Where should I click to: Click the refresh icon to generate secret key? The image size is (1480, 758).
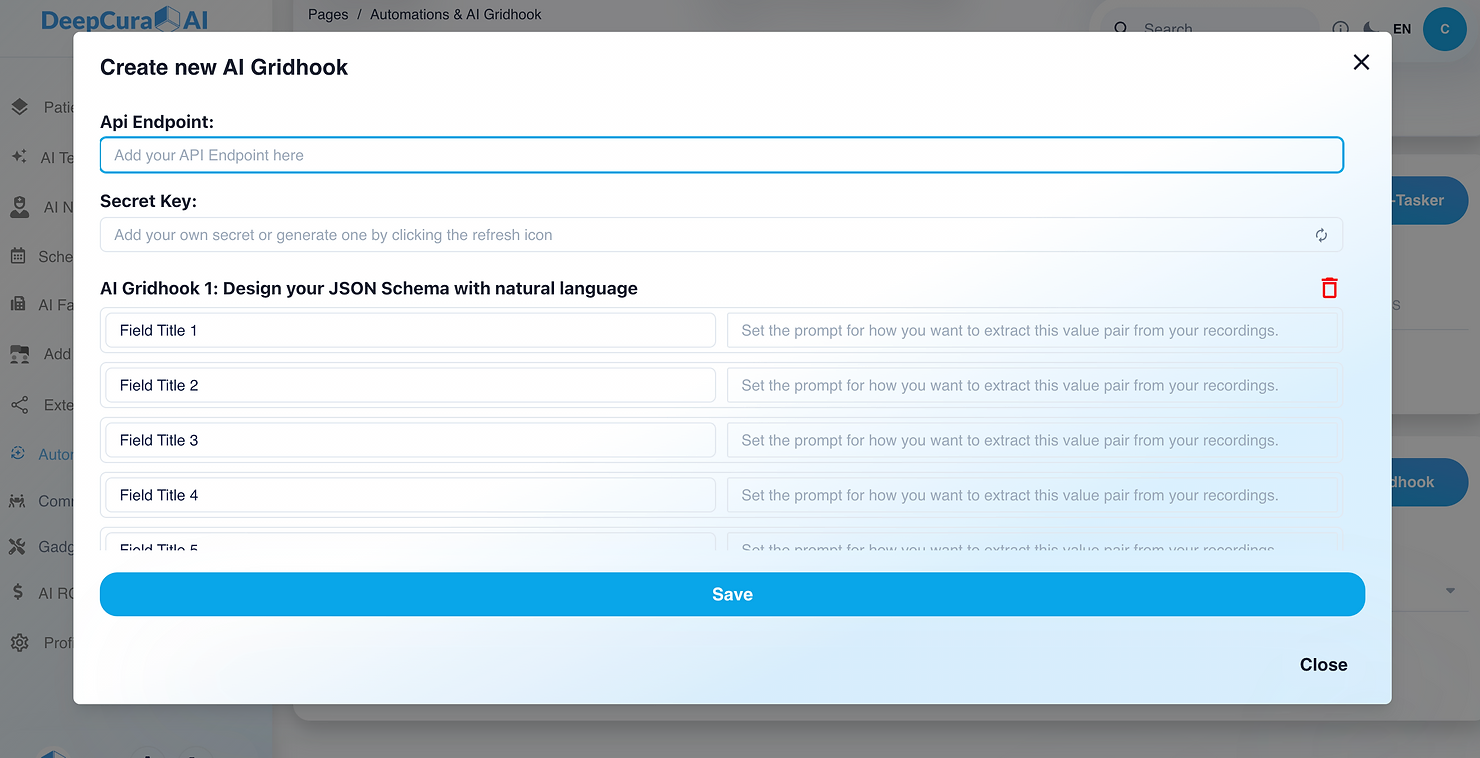pos(1321,235)
